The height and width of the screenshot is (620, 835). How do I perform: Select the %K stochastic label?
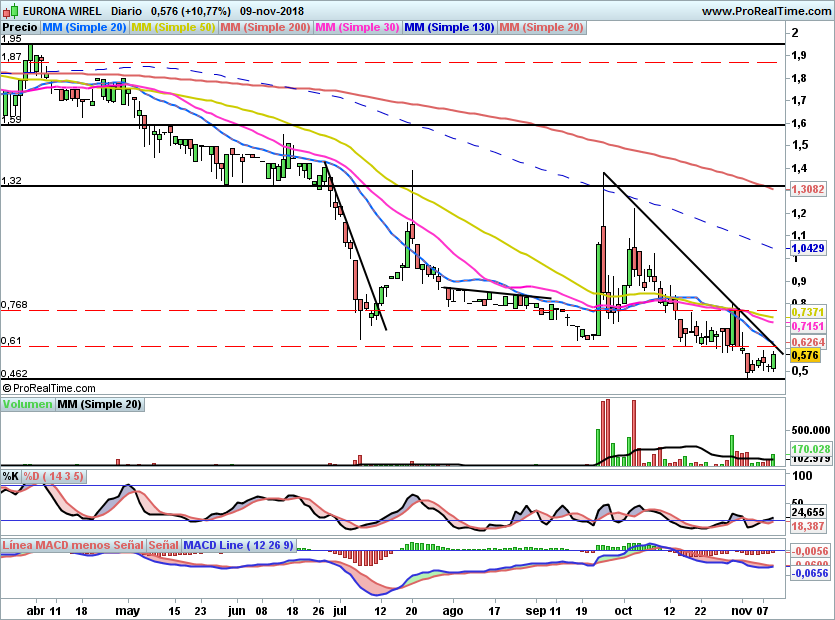click(11, 476)
